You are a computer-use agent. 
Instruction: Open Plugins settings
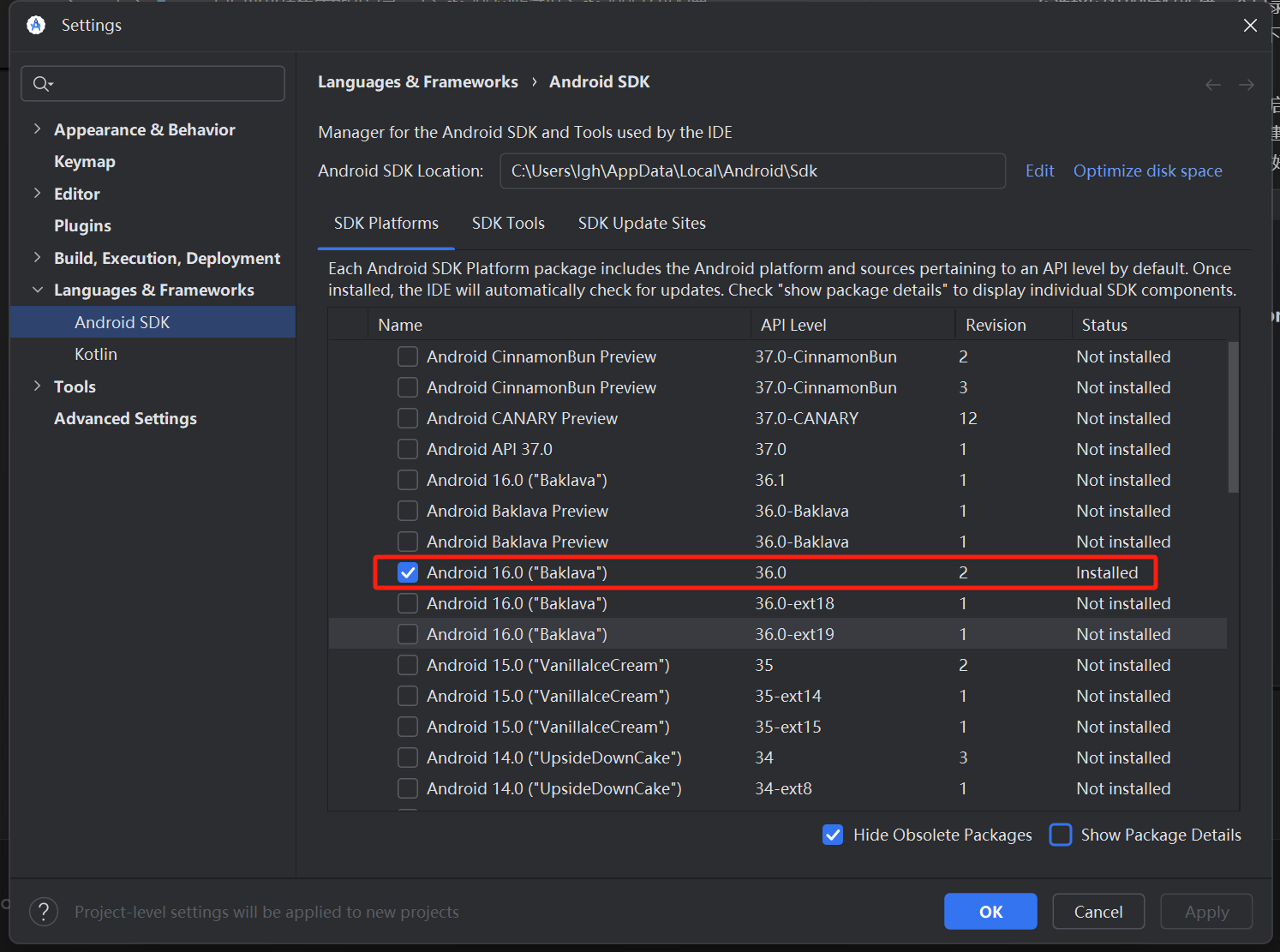(82, 225)
